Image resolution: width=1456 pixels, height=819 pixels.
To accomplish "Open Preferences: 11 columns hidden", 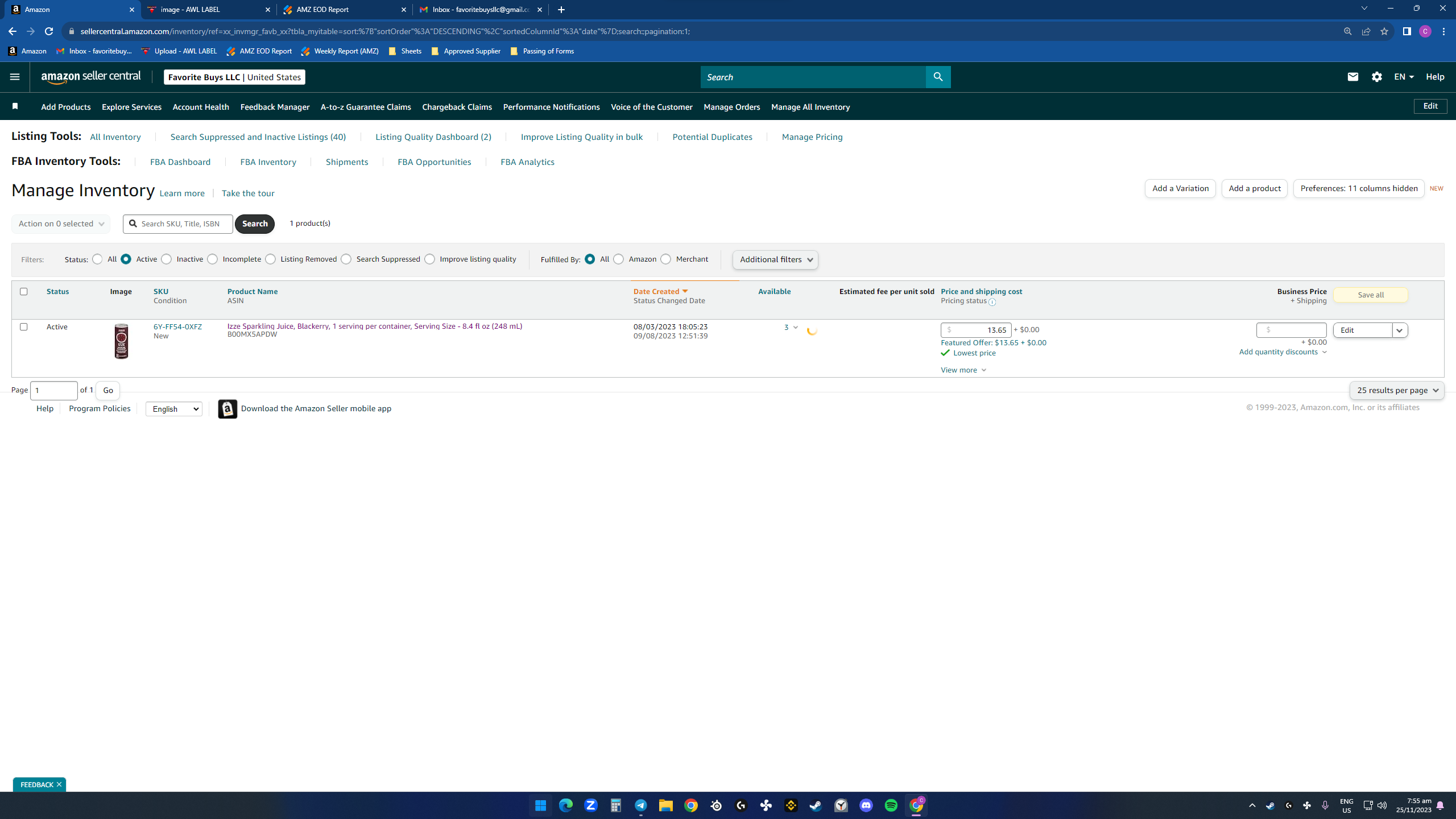I will [1359, 188].
